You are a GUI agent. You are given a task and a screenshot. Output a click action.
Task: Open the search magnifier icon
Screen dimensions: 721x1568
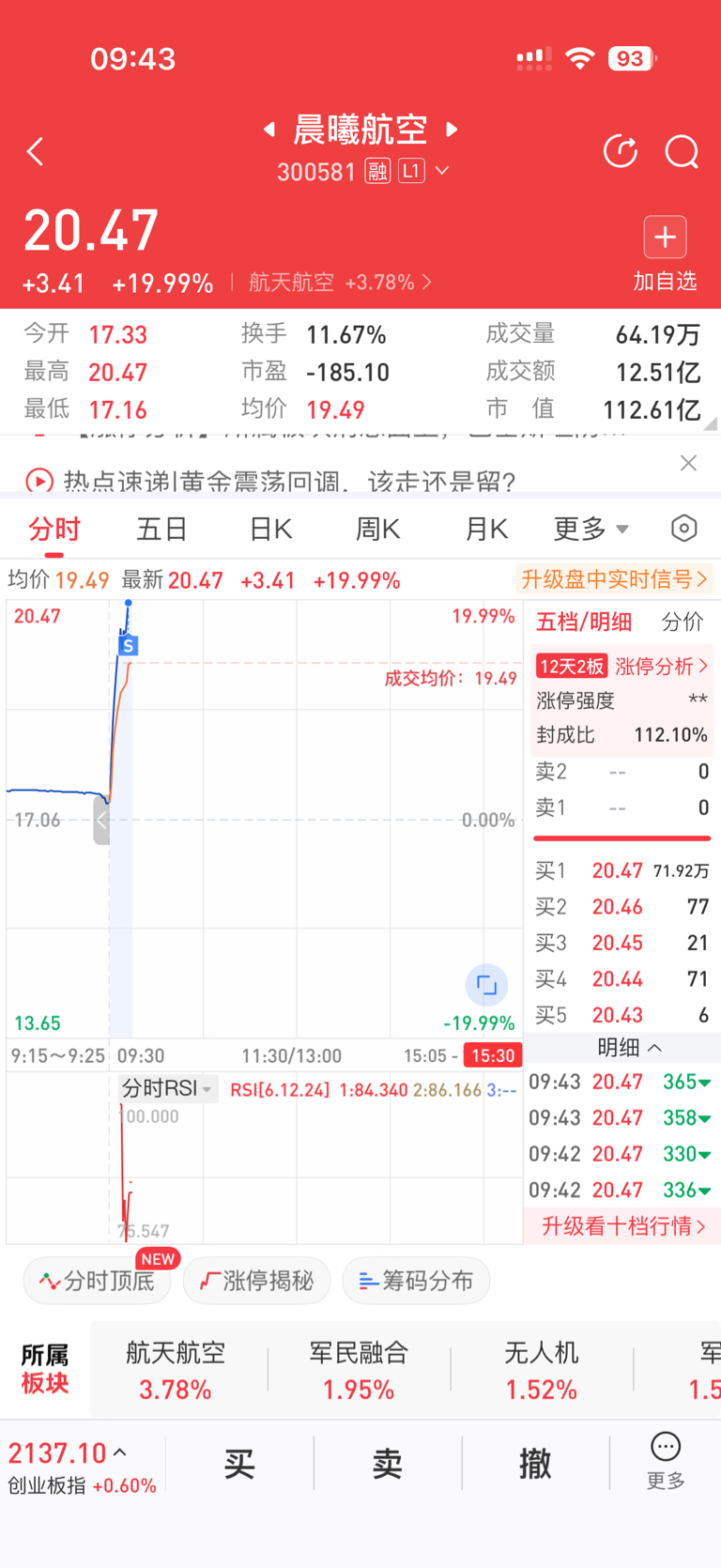pos(682,151)
